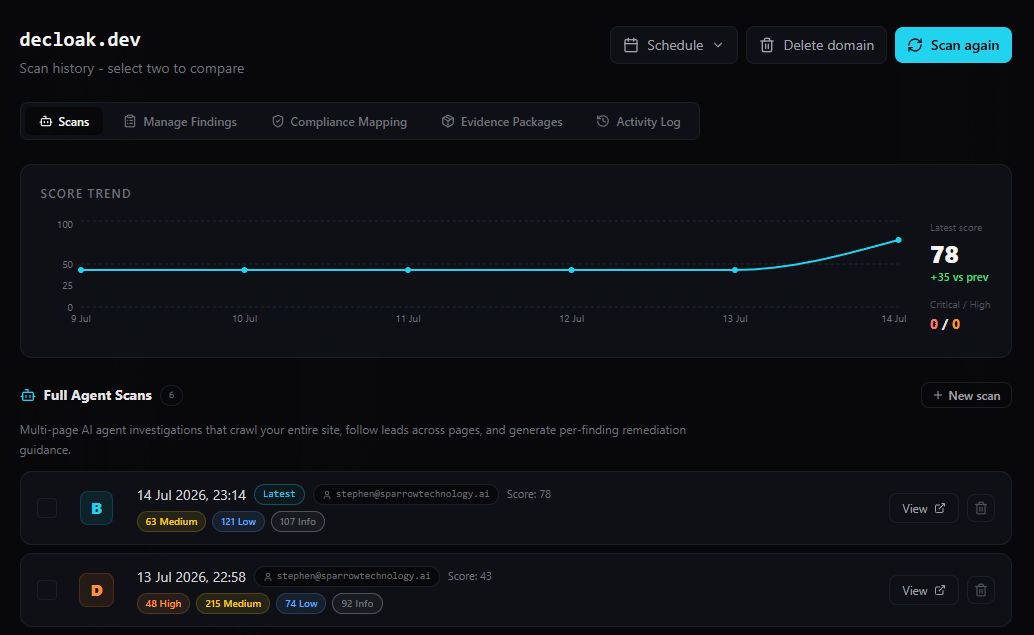Click the 107 Info badge
The image size is (1034, 635).
point(297,522)
